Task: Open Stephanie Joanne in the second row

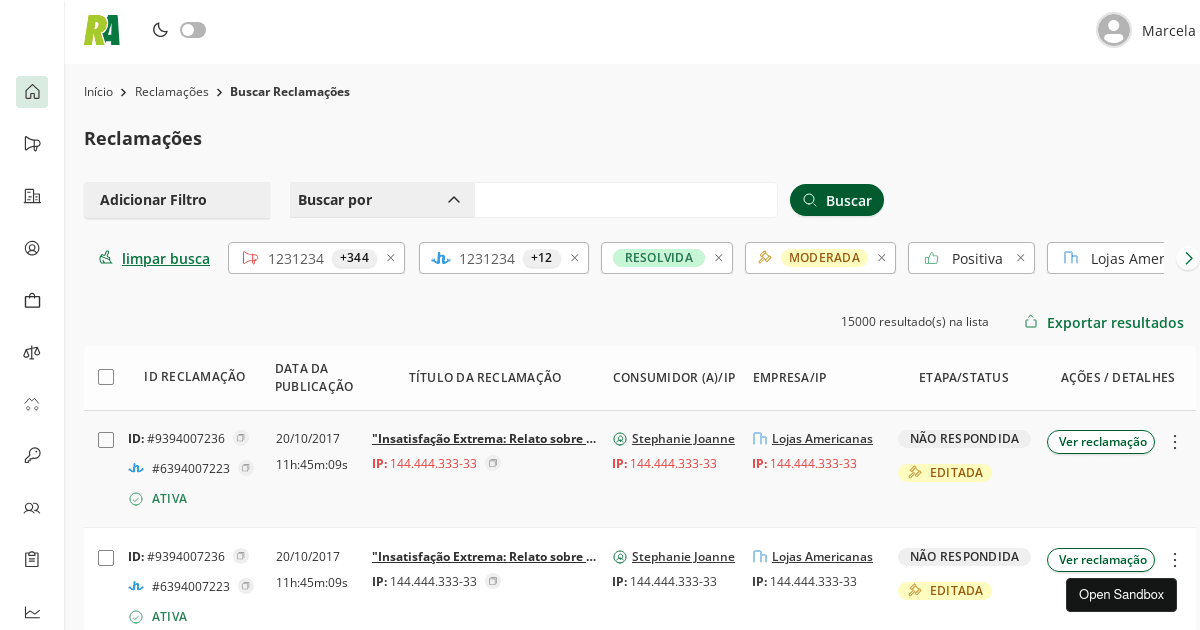Action: (x=683, y=557)
